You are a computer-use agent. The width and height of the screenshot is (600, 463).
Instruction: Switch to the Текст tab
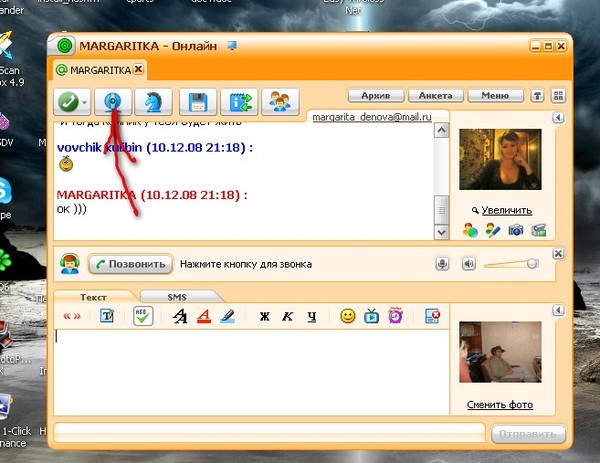coord(93,297)
